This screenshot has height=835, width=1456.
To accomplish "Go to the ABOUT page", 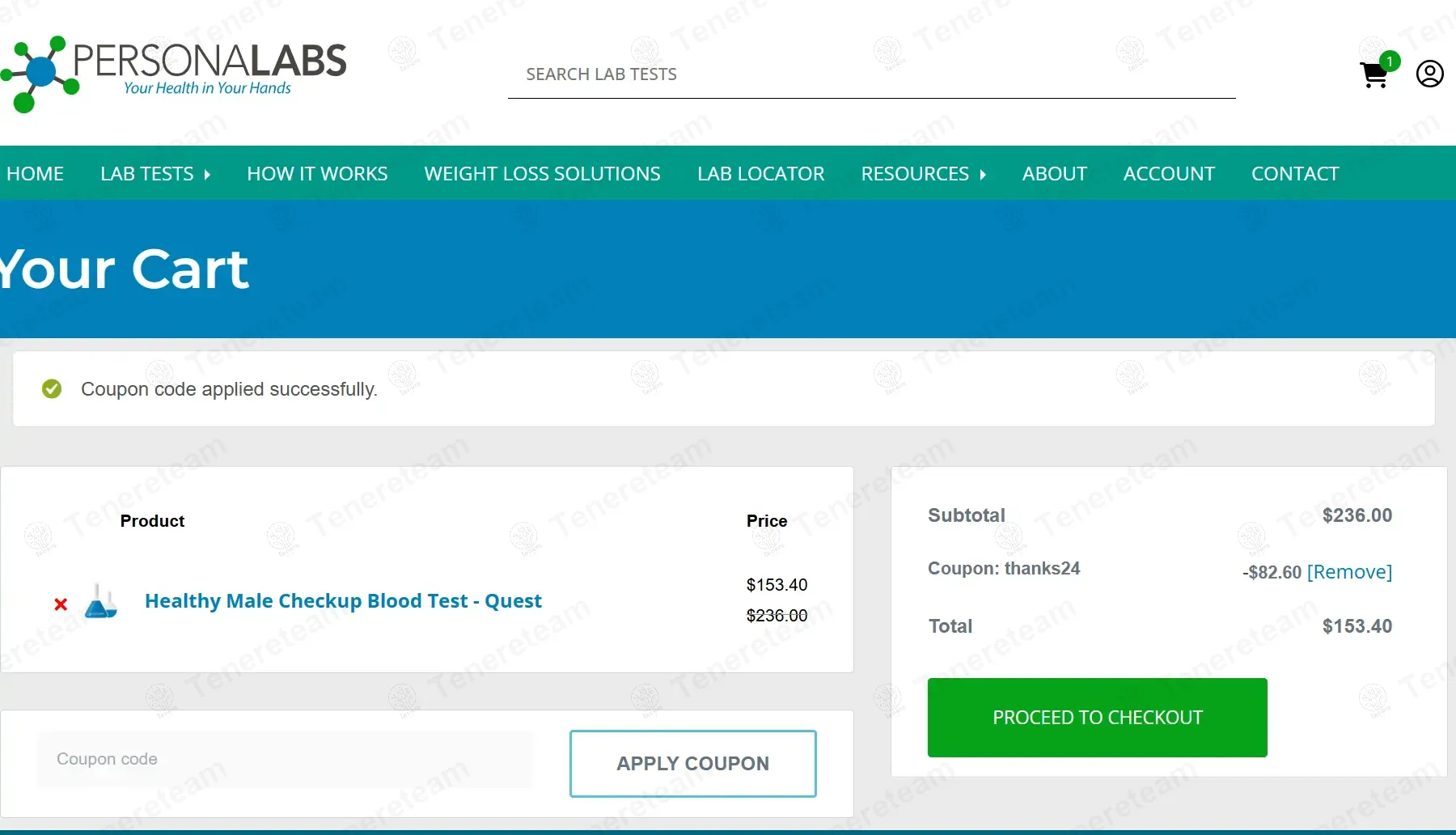I will click(1054, 174).
